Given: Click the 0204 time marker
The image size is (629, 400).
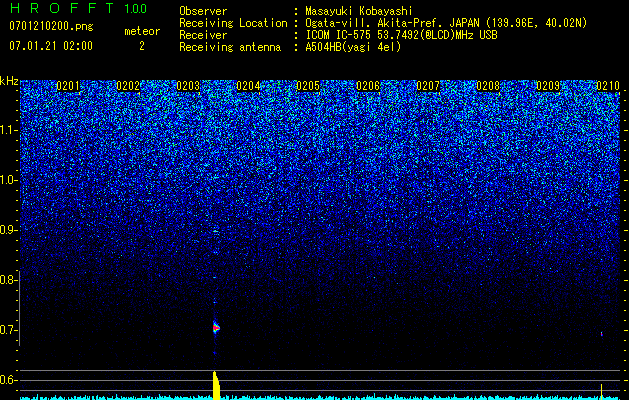Looking at the screenshot, I should tap(248, 86).
